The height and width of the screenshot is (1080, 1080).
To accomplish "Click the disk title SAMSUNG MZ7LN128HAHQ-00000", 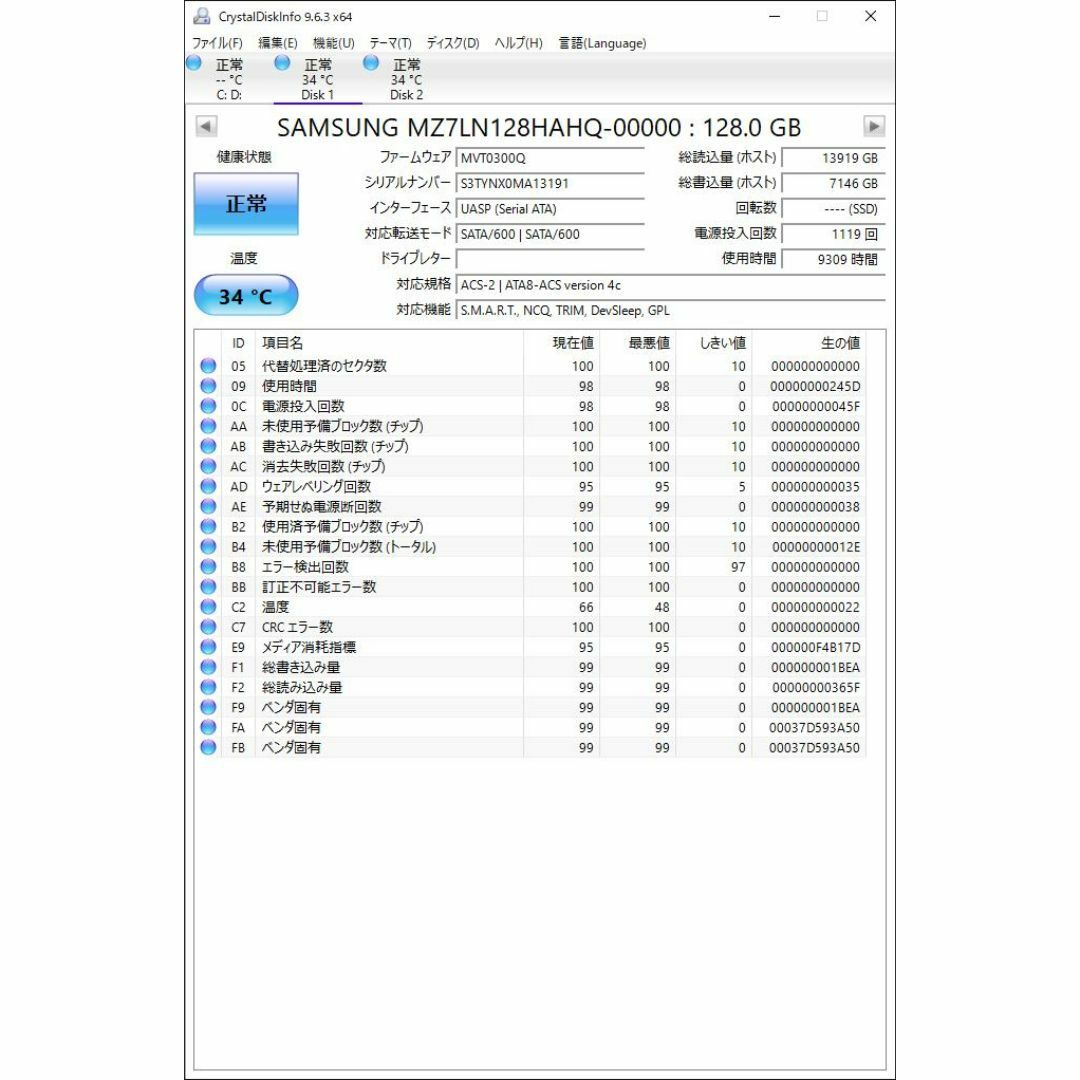I will click(x=539, y=127).
